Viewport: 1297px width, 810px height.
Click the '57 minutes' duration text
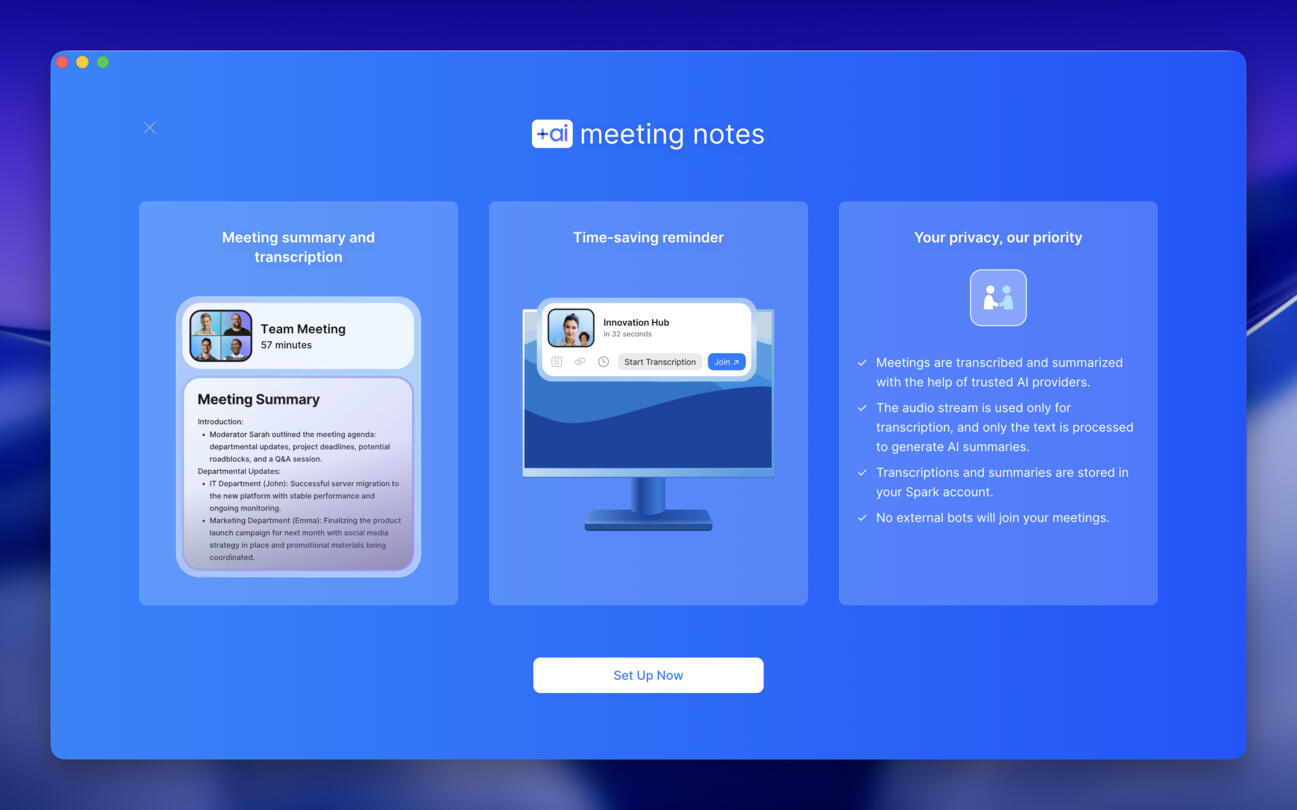click(286, 345)
